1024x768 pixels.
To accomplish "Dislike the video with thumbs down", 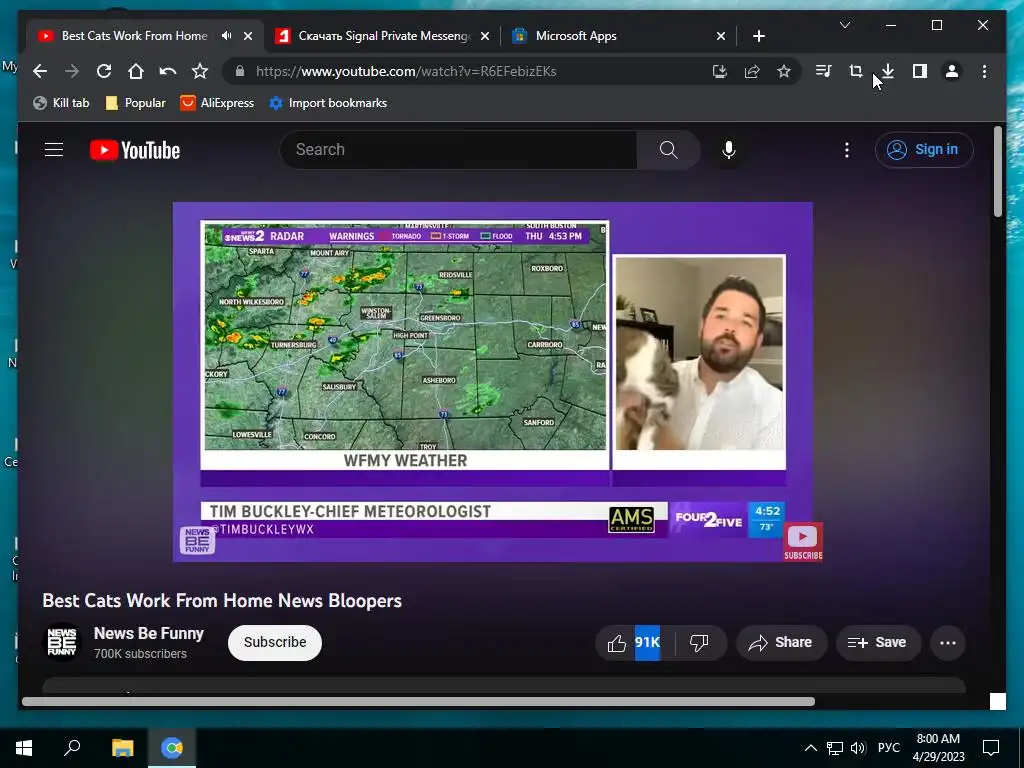I will 699,643.
